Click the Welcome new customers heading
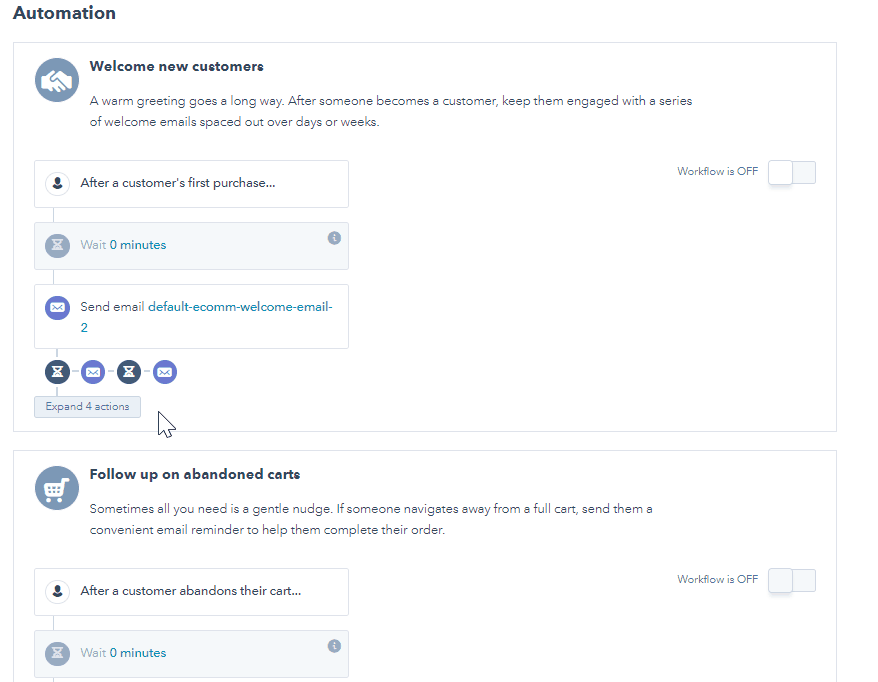The image size is (878, 682). (x=176, y=66)
